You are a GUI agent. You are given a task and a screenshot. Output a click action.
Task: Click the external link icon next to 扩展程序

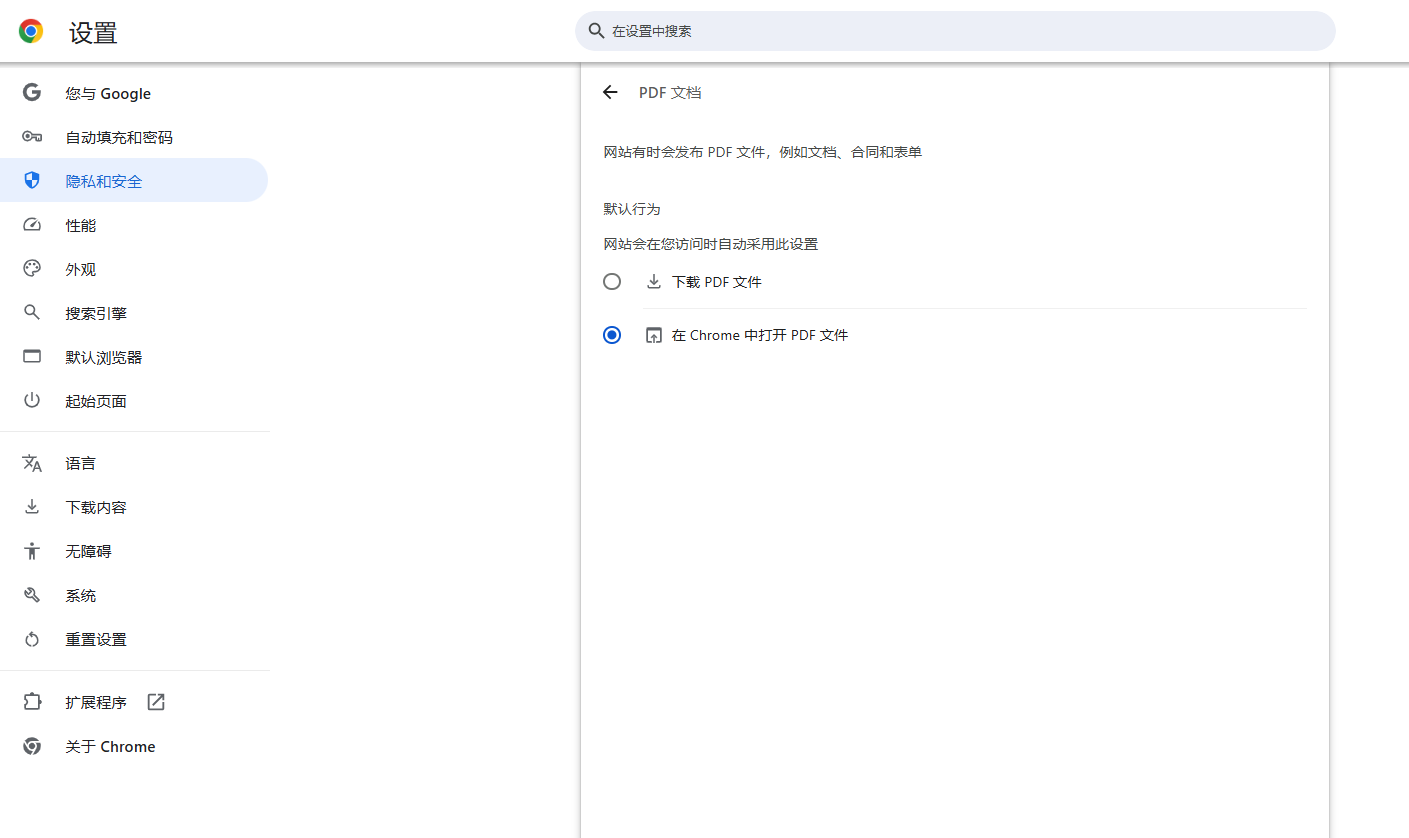pyautogui.click(x=156, y=702)
